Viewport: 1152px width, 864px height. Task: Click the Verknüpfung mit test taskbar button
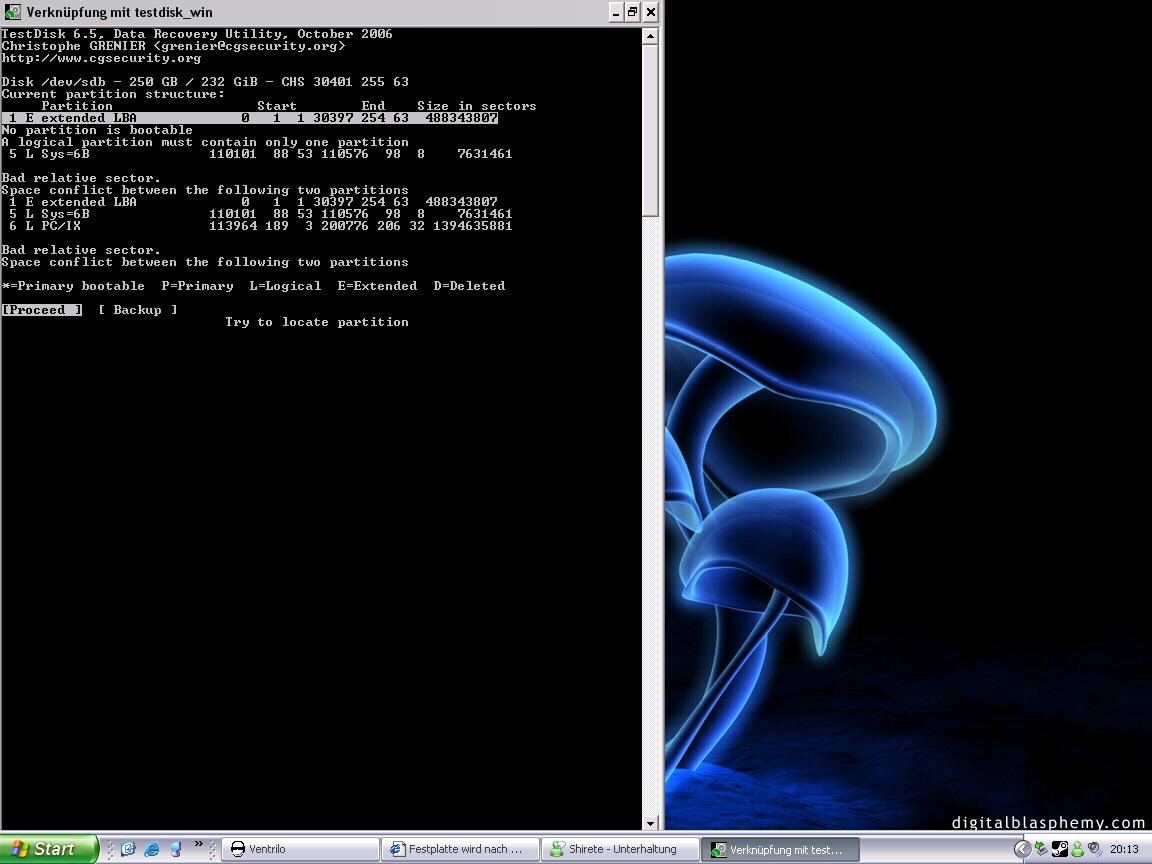tap(780, 849)
